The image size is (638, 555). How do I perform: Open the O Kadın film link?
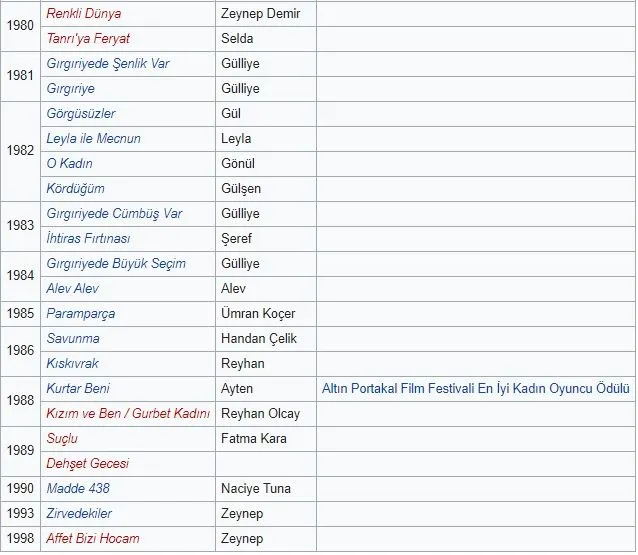(x=70, y=164)
